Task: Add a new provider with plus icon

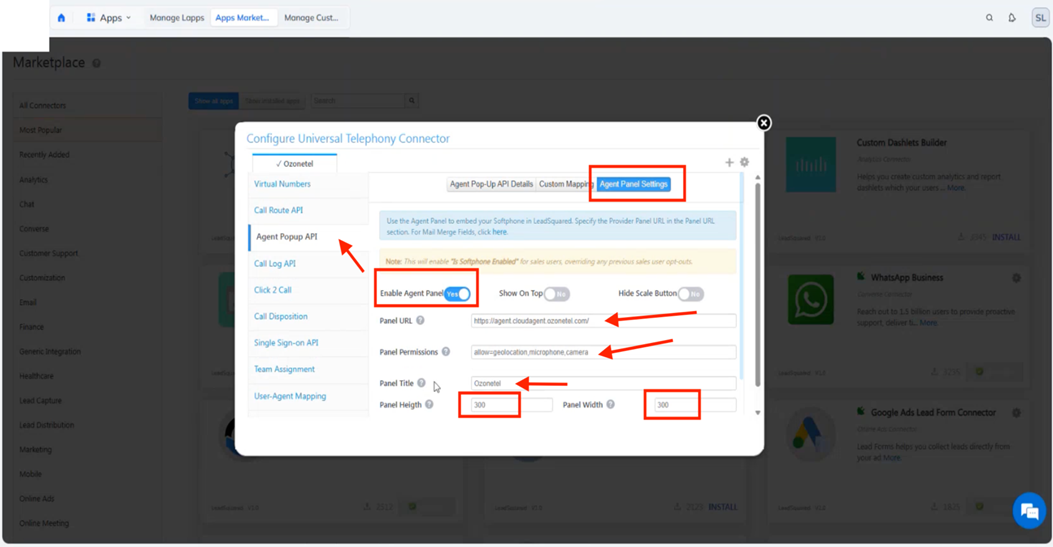Action: click(729, 162)
